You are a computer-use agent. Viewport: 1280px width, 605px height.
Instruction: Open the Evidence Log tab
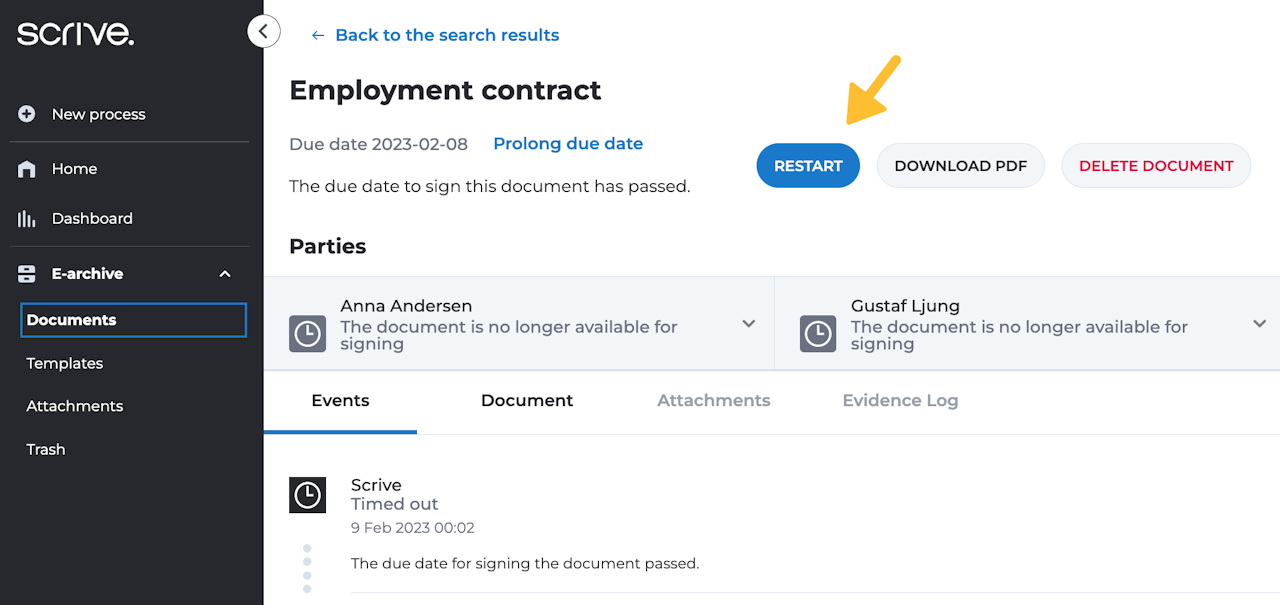900,401
